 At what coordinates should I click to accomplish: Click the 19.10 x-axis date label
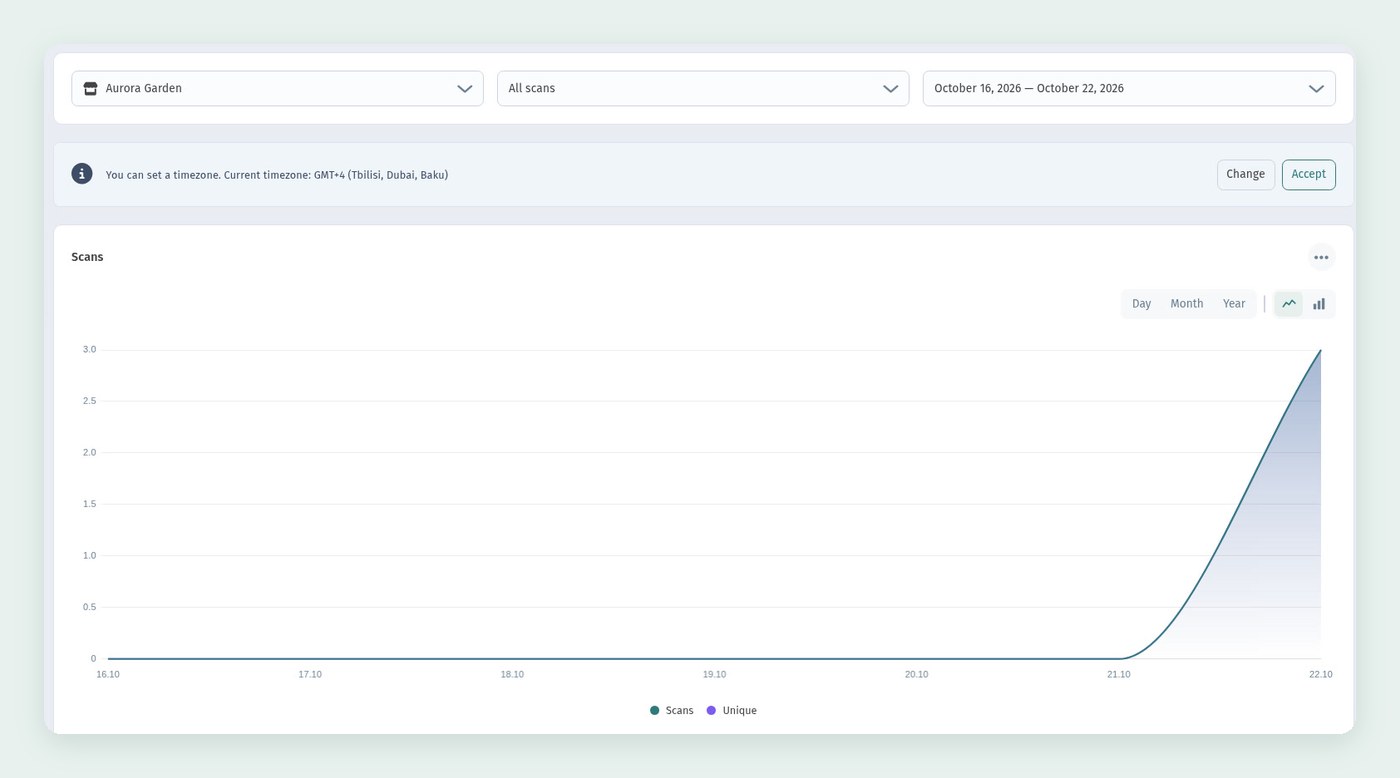click(x=714, y=674)
